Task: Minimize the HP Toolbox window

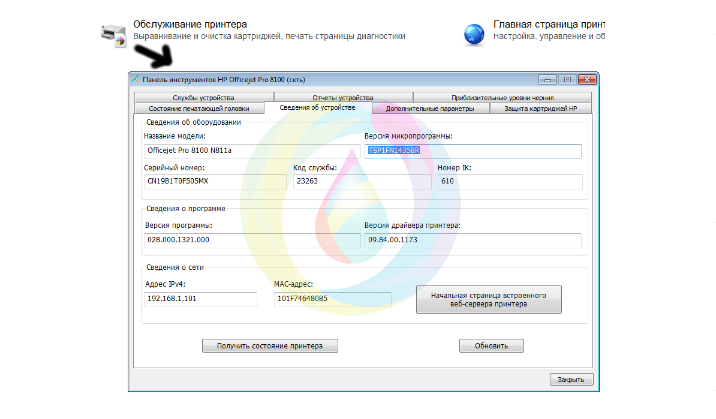Action: pos(547,79)
